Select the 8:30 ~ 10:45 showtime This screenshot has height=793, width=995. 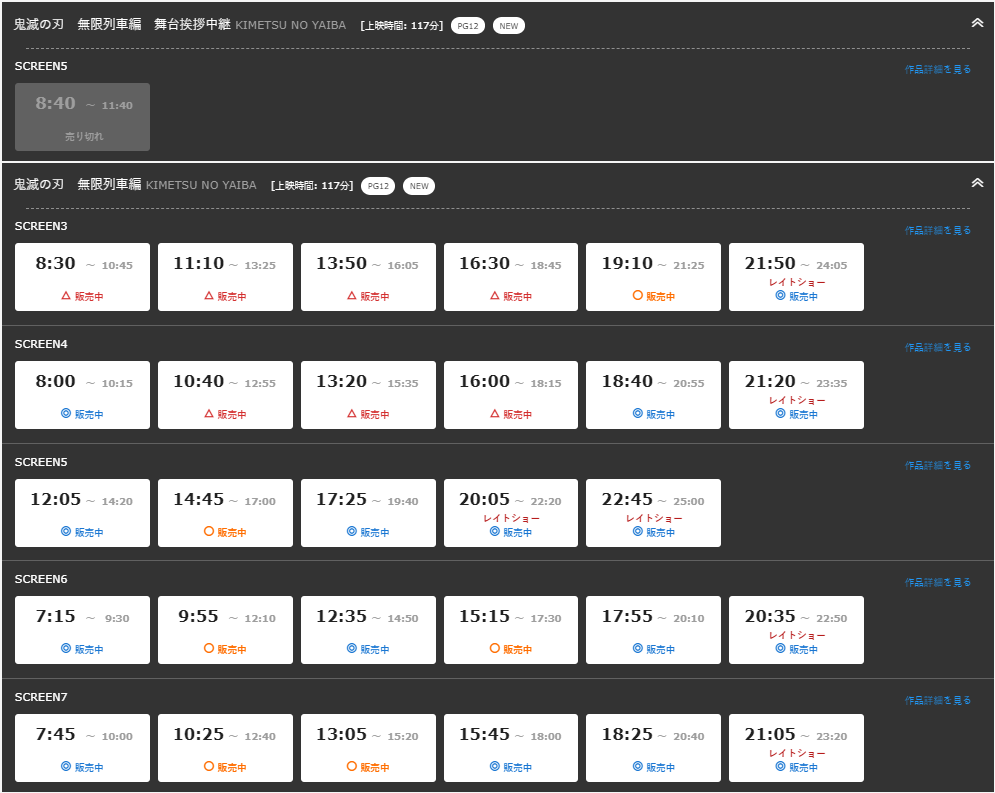[82, 277]
